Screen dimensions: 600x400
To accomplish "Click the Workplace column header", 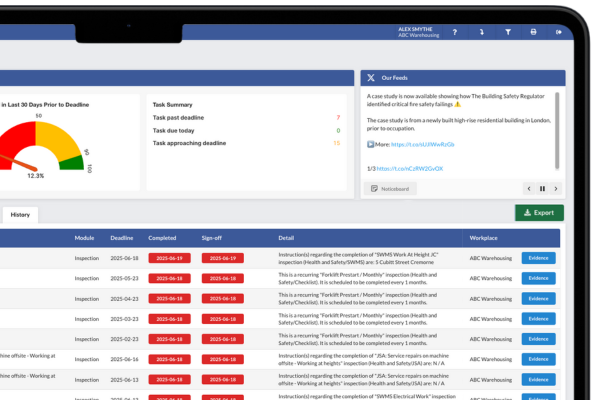I will [486, 238].
